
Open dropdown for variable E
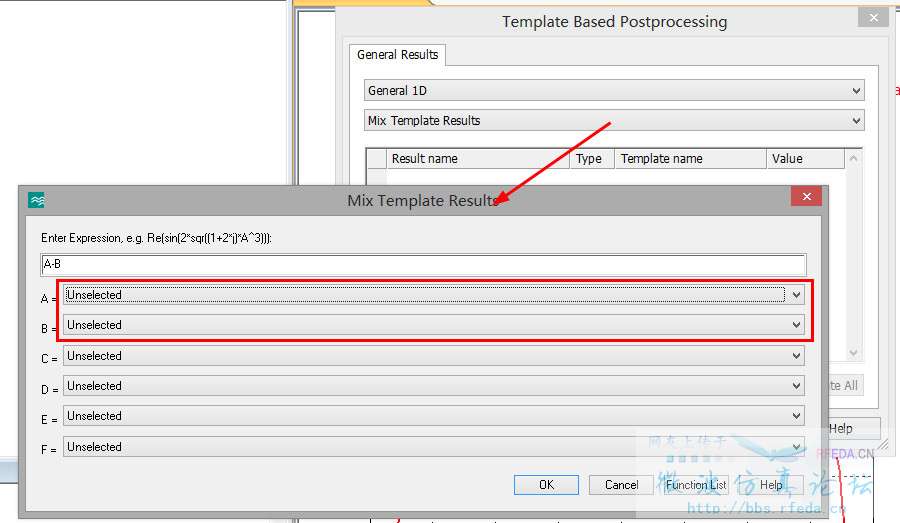434,416
